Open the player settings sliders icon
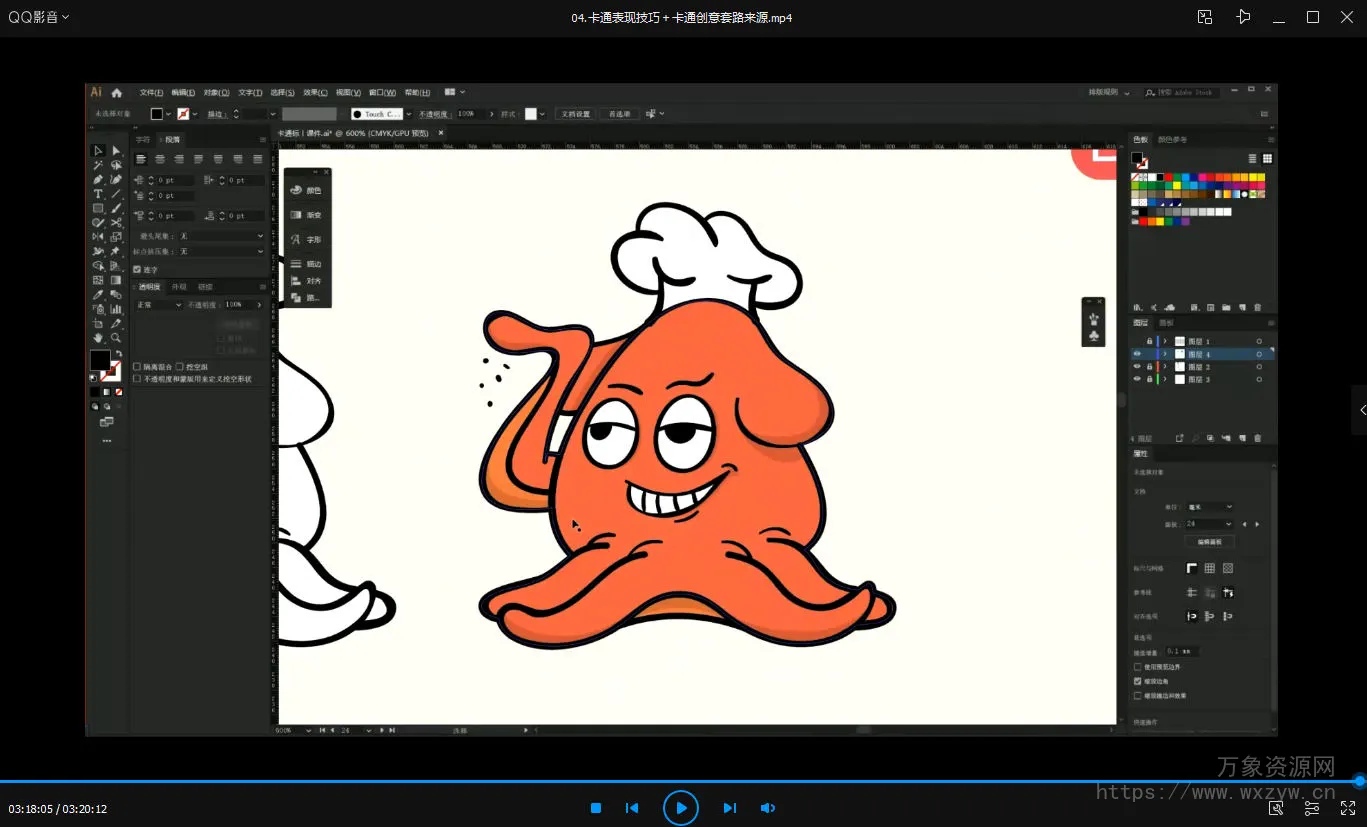1367x827 pixels. [1312, 808]
